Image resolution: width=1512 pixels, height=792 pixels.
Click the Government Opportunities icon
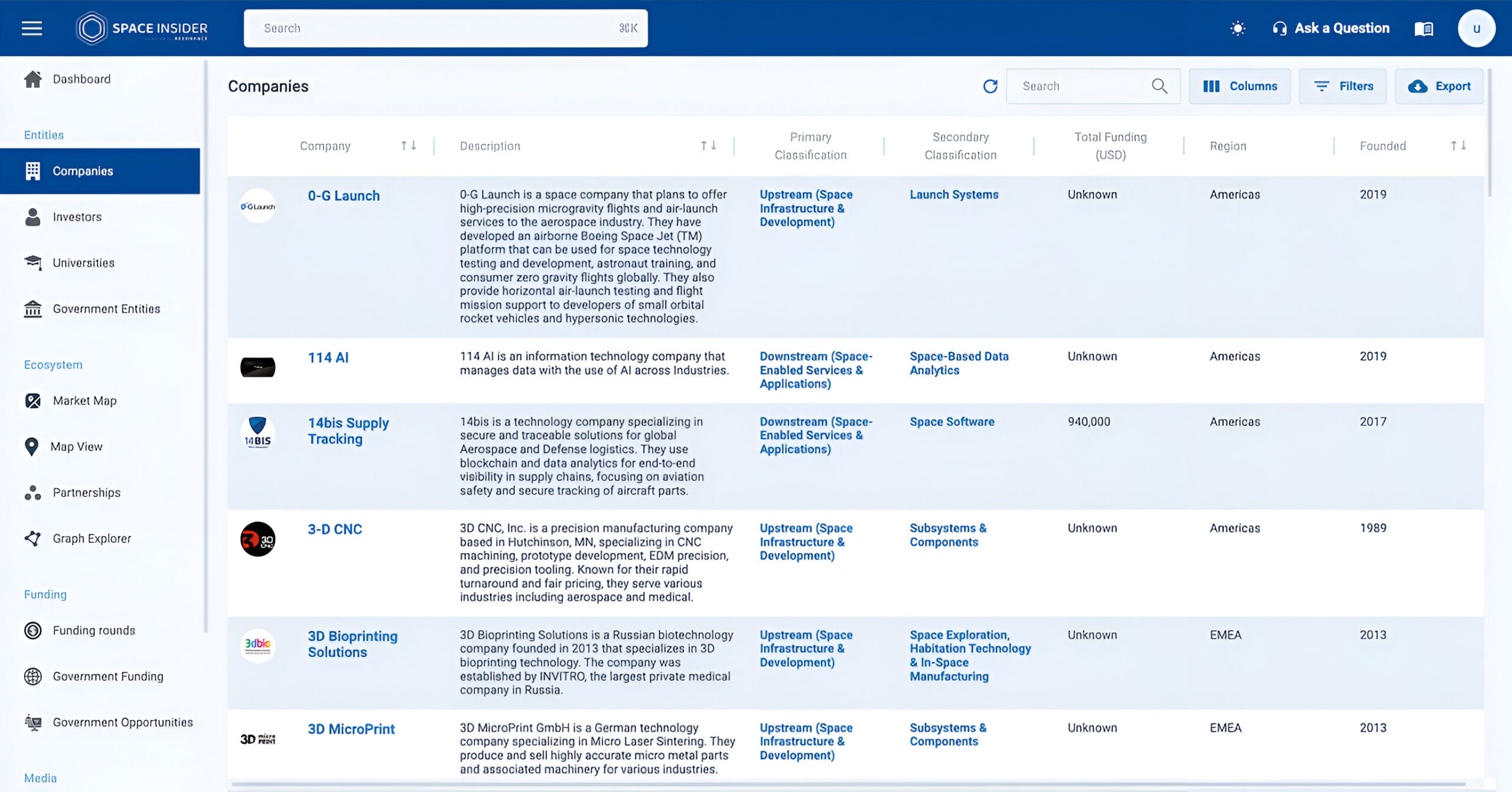32,722
